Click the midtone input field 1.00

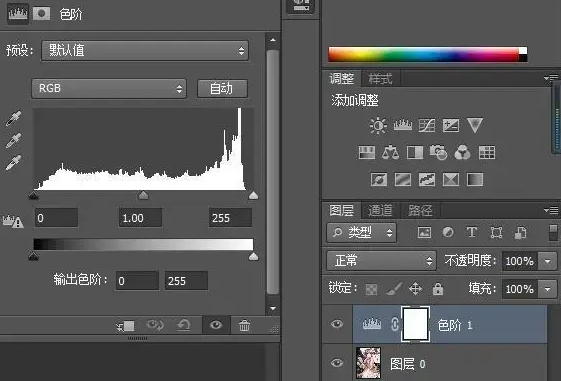tap(140, 218)
